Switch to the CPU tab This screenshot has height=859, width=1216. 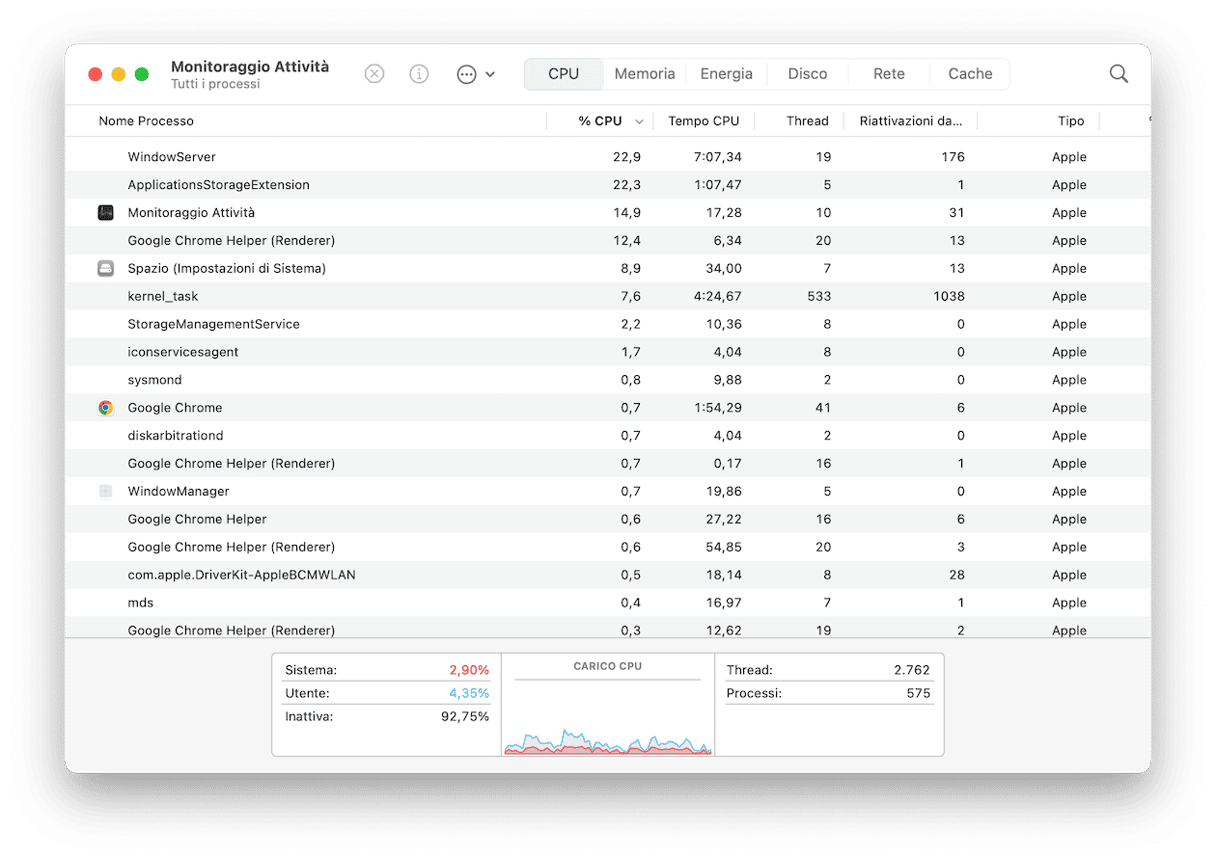coord(564,74)
